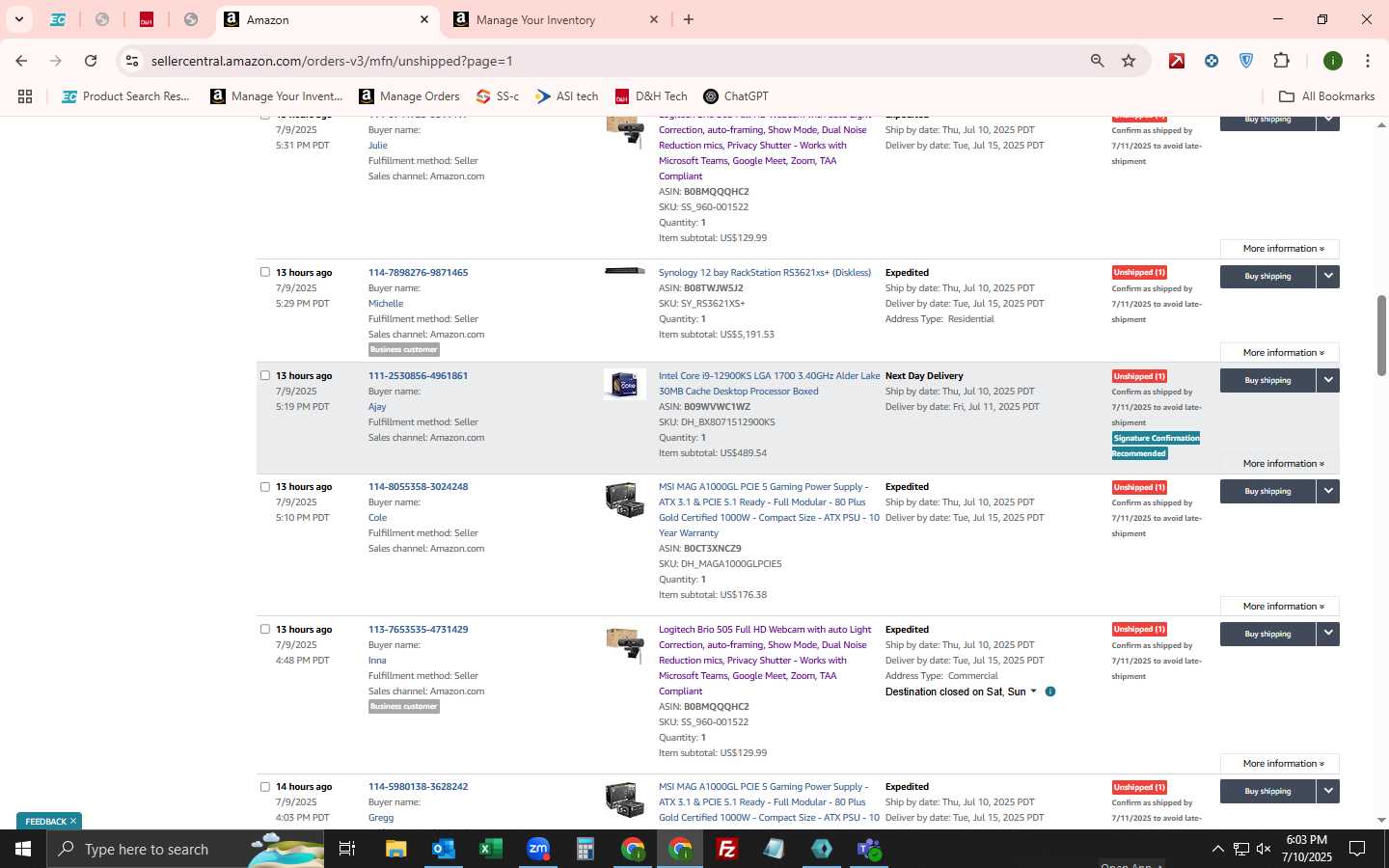Close the Manage Your Inventory tab
The image size is (1389, 868).
(653, 19)
